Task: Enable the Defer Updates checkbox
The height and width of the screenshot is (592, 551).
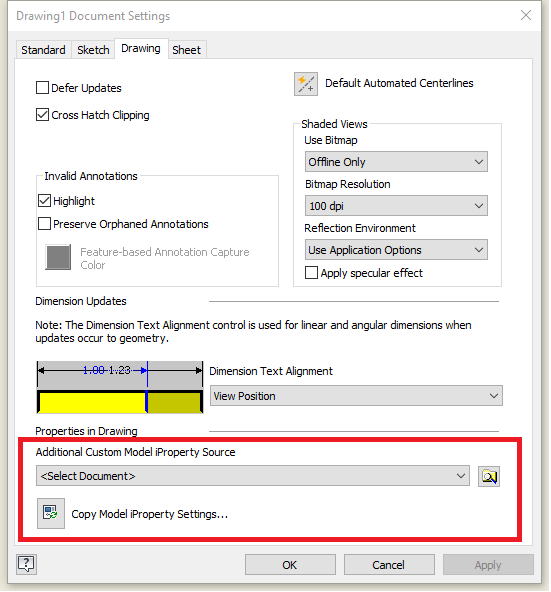Action: [x=42, y=88]
